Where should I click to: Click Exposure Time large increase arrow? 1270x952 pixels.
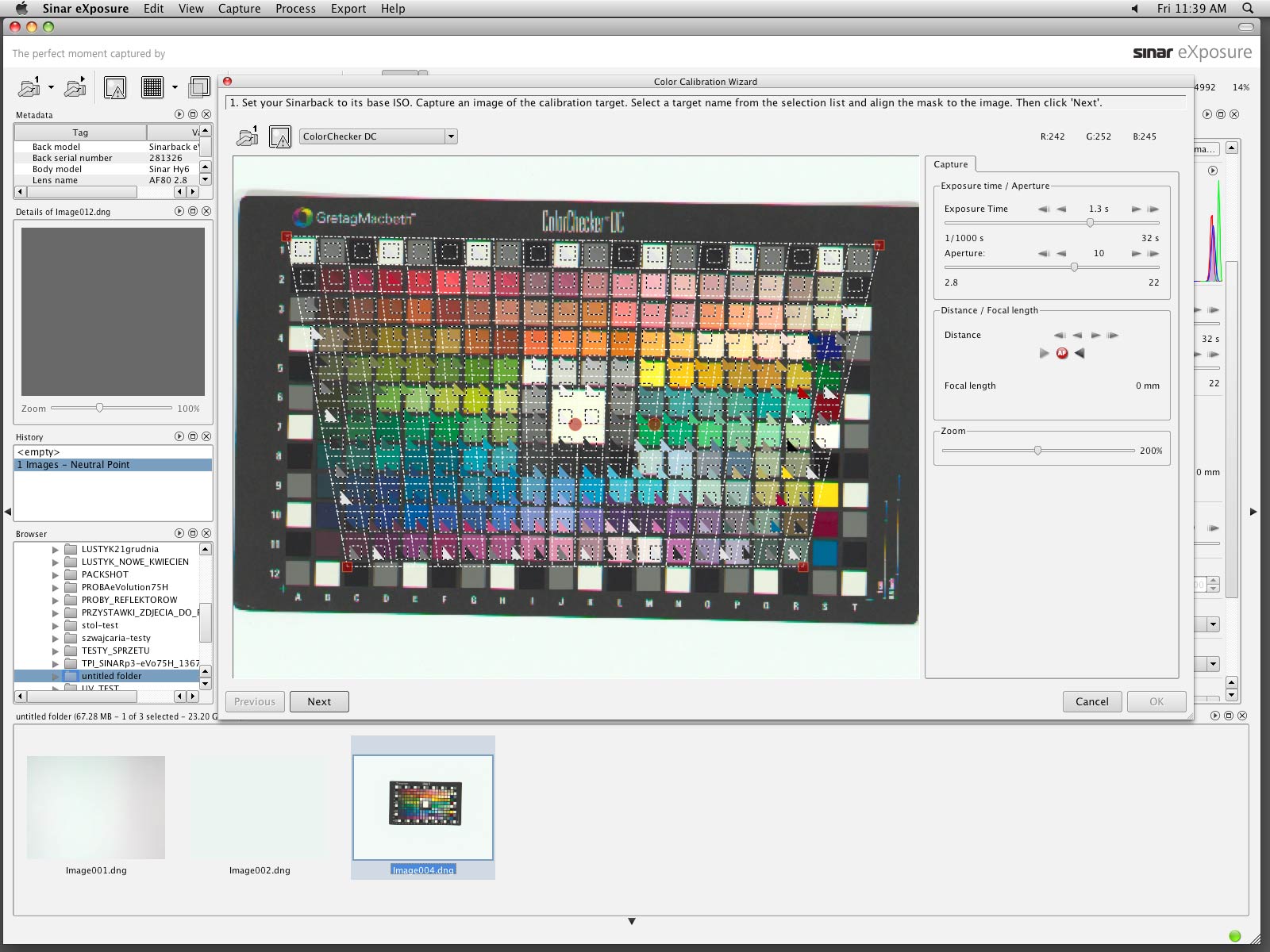1153,209
